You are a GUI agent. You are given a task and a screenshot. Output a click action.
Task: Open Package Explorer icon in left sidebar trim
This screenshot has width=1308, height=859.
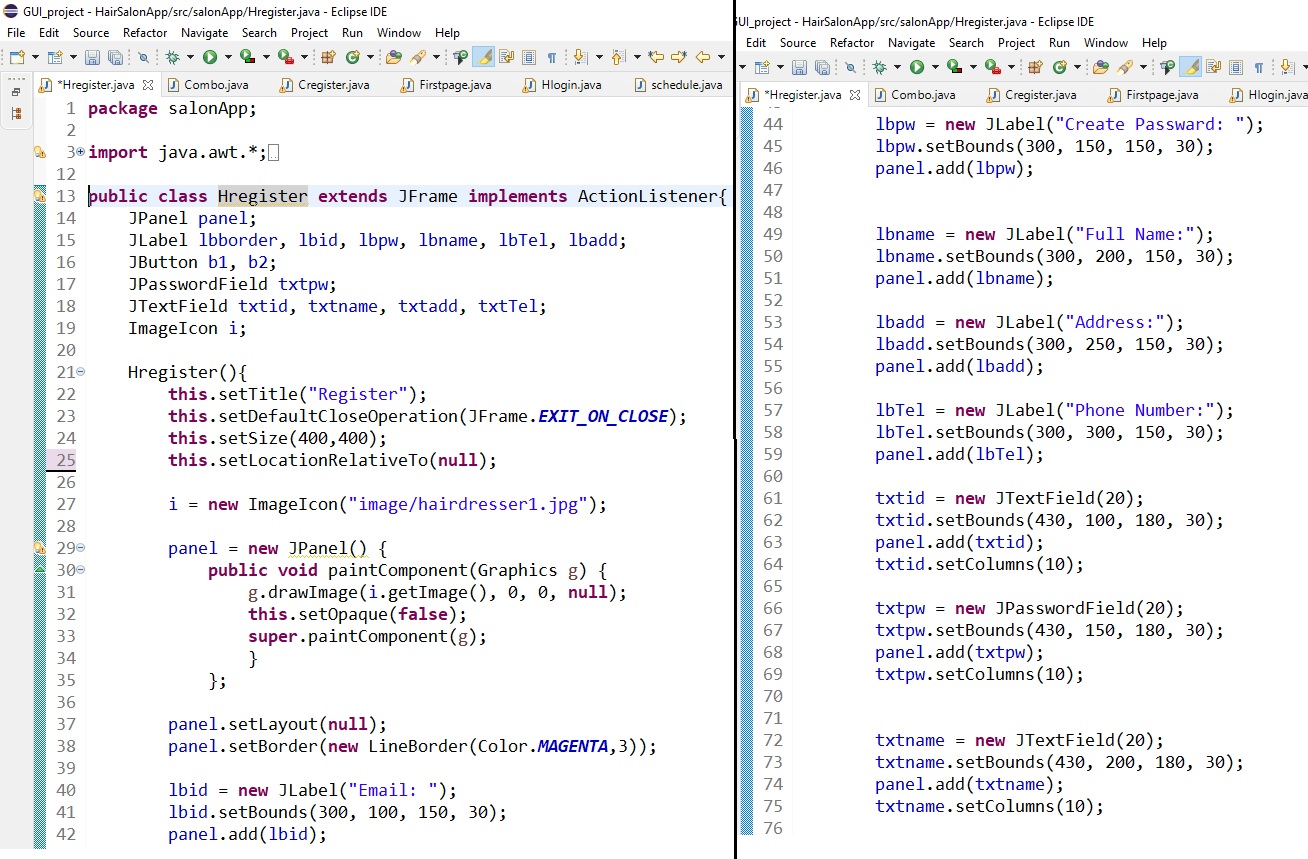point(16,113)
